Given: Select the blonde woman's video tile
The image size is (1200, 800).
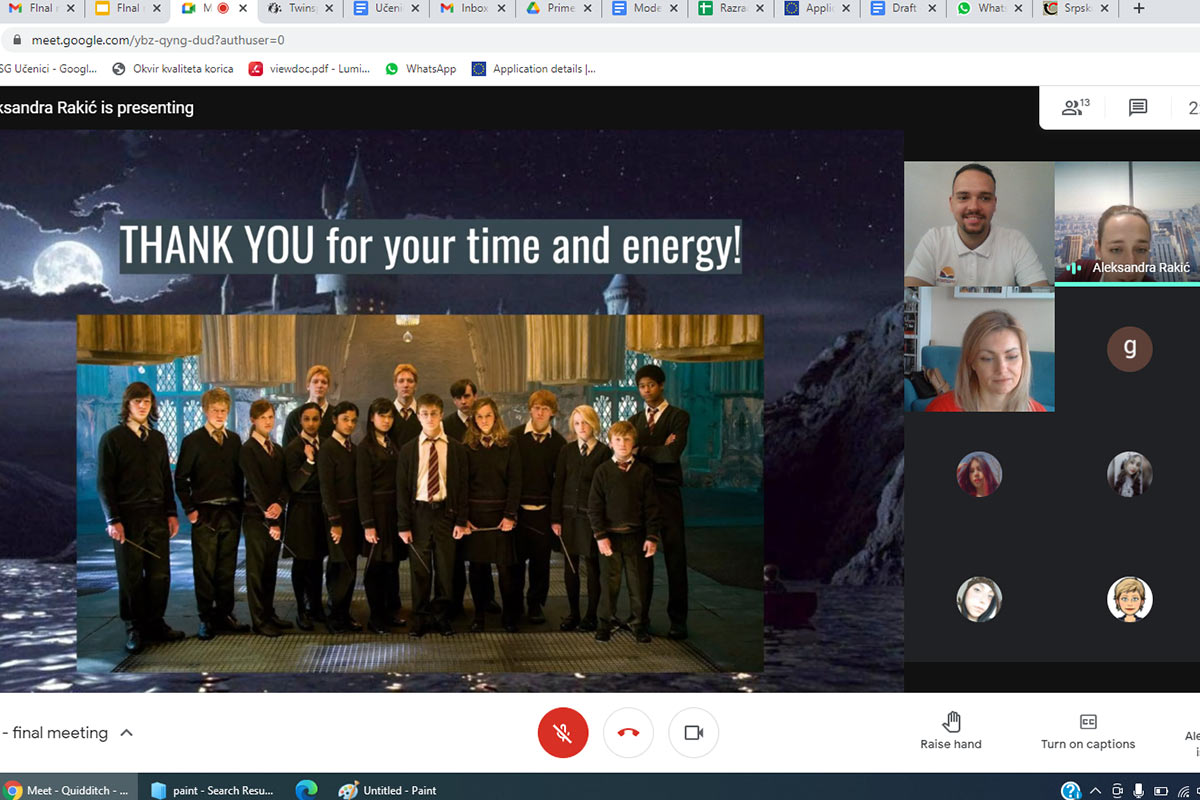Looking at the screenshot, I should (979, 349).
